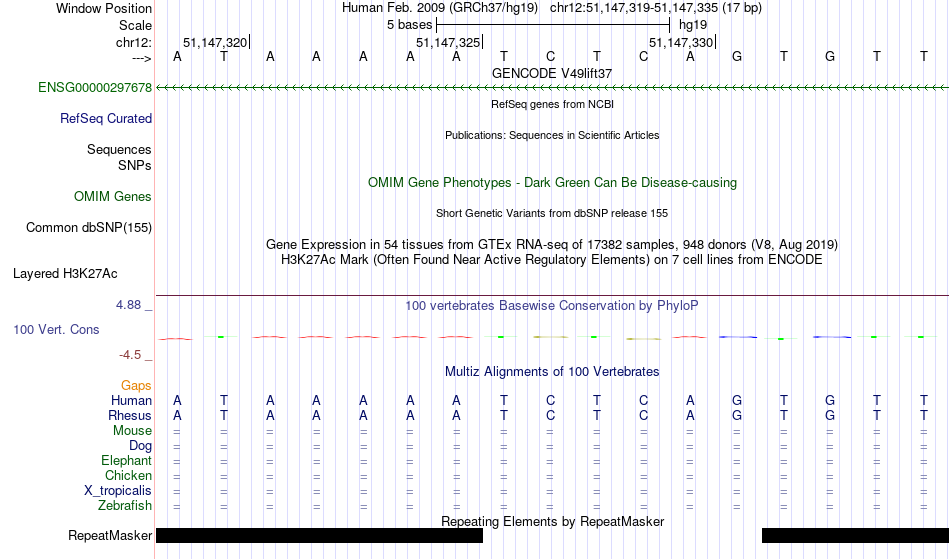The image size is (950, 559).
Task: Click the GTEx Gene Expression track title
Action: 552,245
